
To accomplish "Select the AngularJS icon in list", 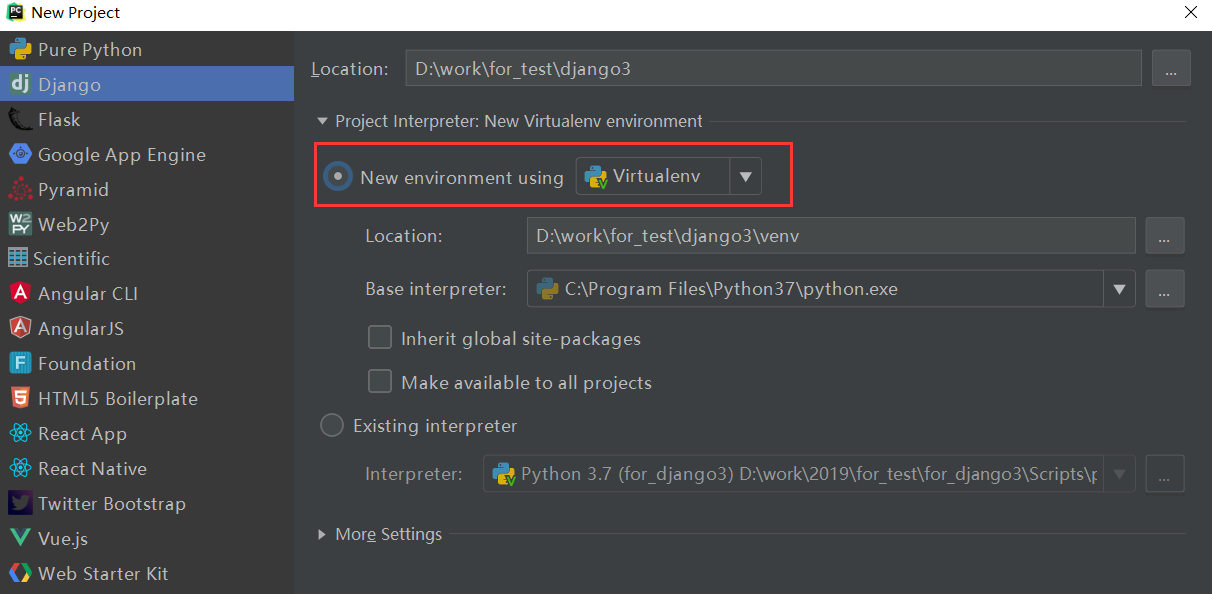I will point(20,328).
